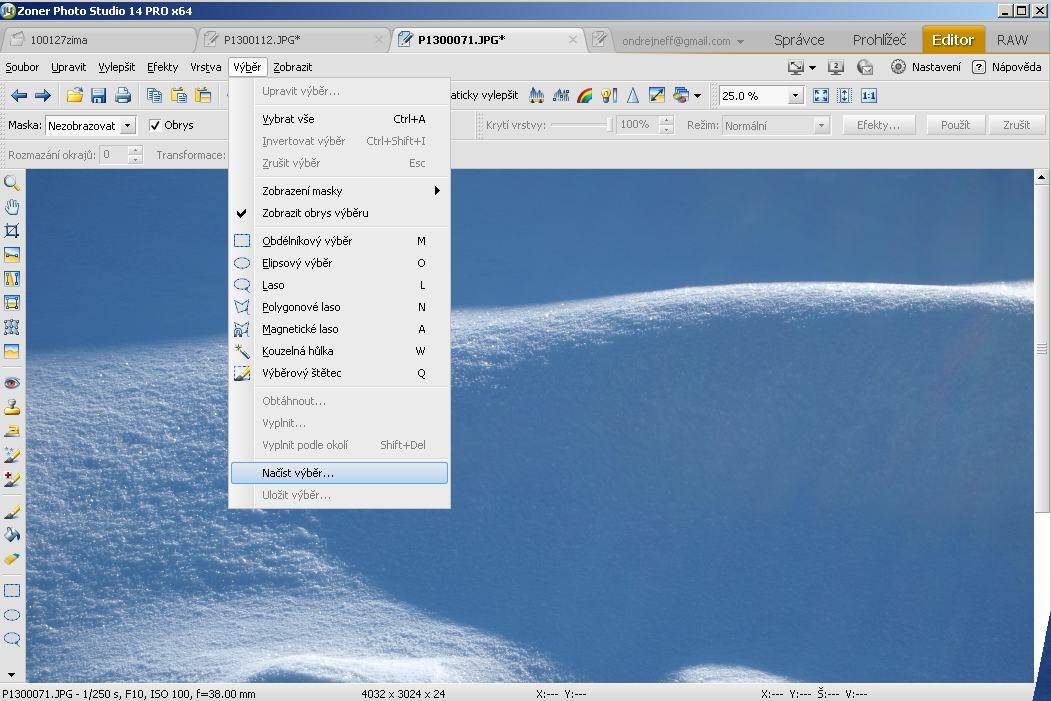The height and width of the screenshot is (701, 1051).
Task: Click the Print icon in toolbar
Action: click(x=123, y=96)
